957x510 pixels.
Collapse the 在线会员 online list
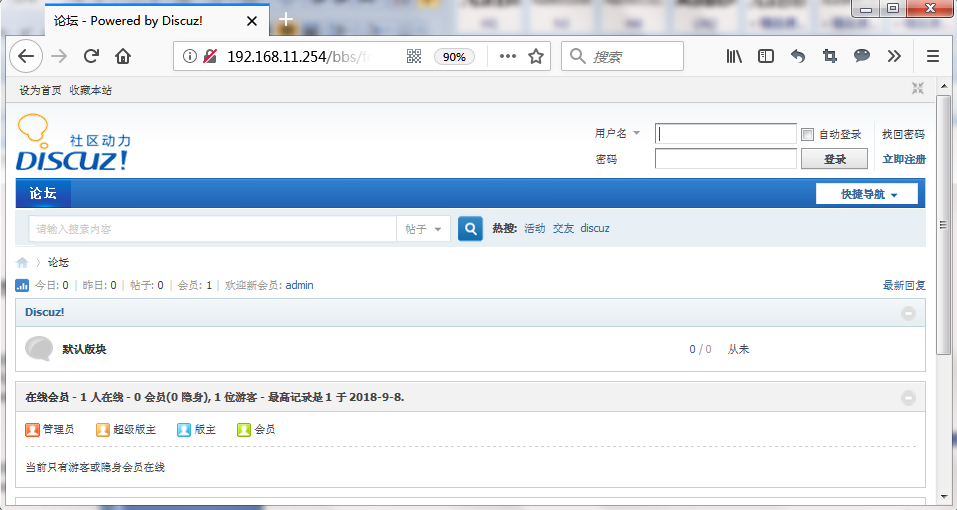point(908,398)
